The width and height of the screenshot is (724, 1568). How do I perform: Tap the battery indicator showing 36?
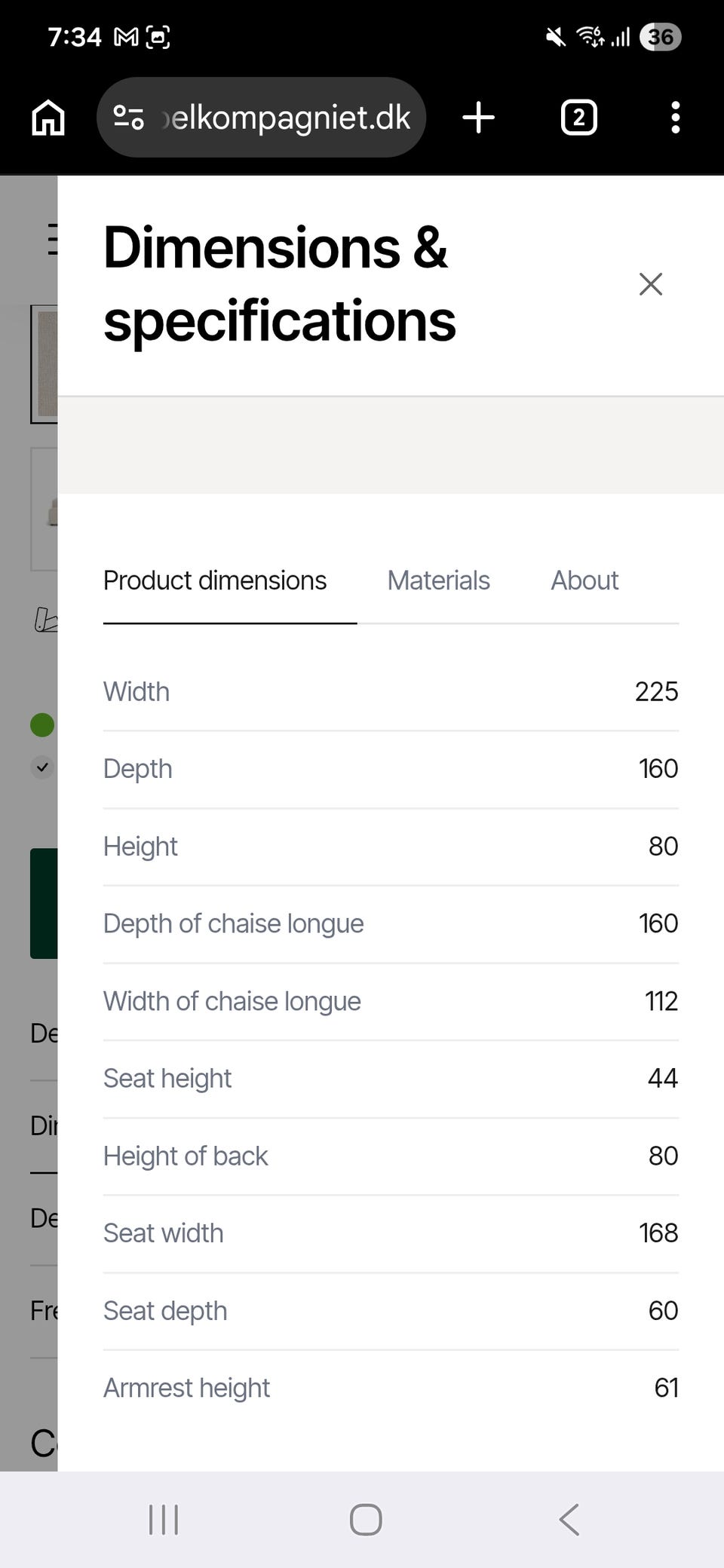660,37
